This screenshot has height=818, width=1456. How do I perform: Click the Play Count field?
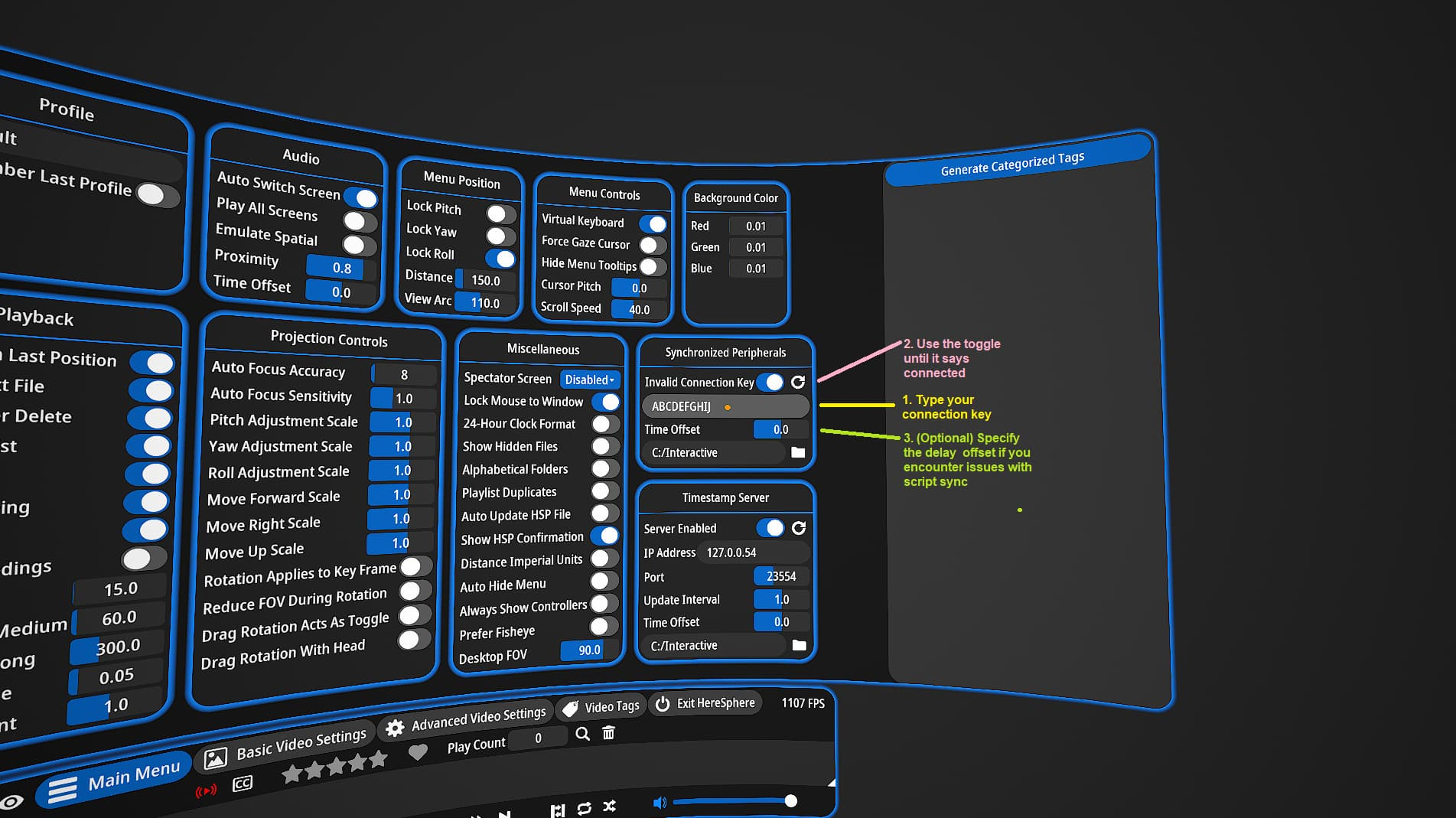pyautogui.click(x=539, y=738)
